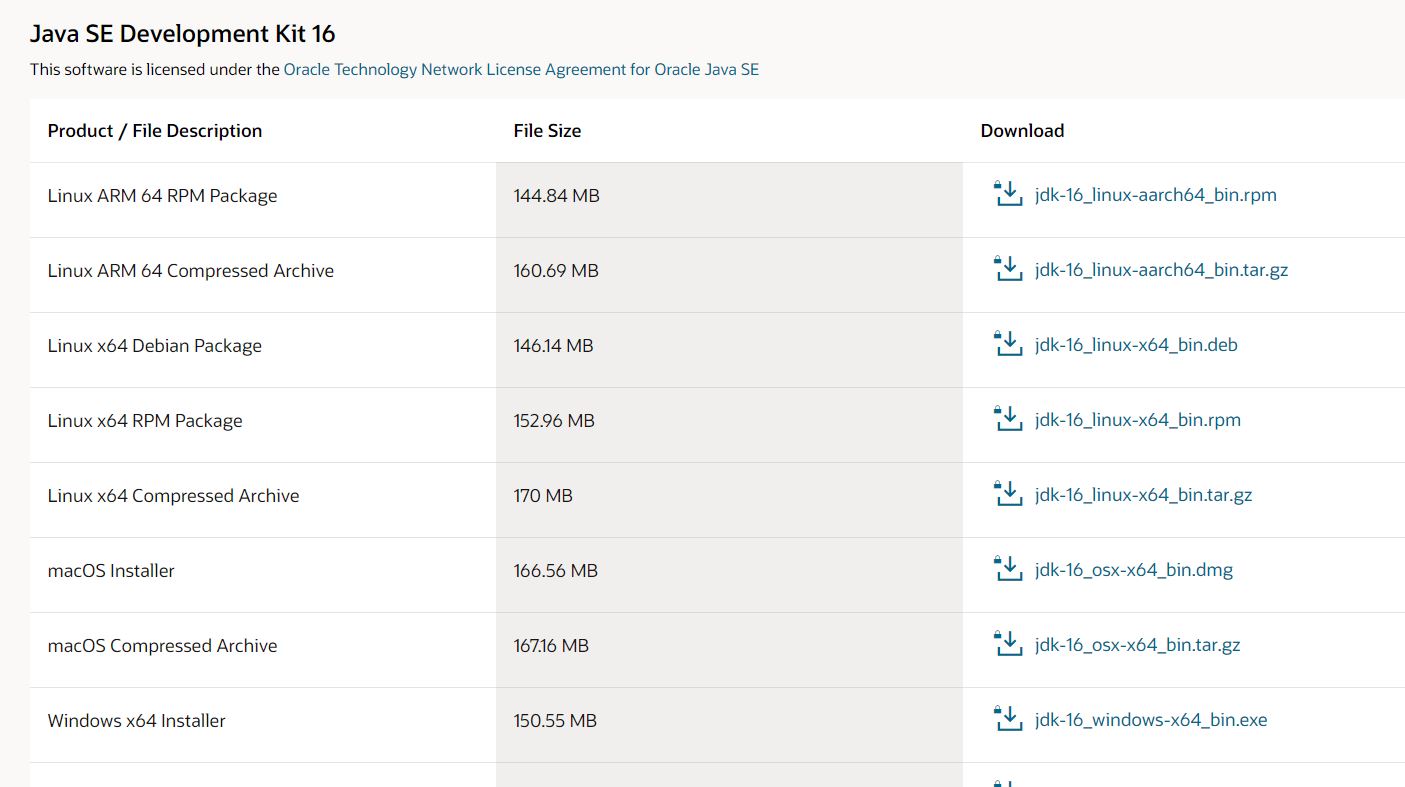Click the File Size column header
The image size is (1405, 787).
click(547, 131)
